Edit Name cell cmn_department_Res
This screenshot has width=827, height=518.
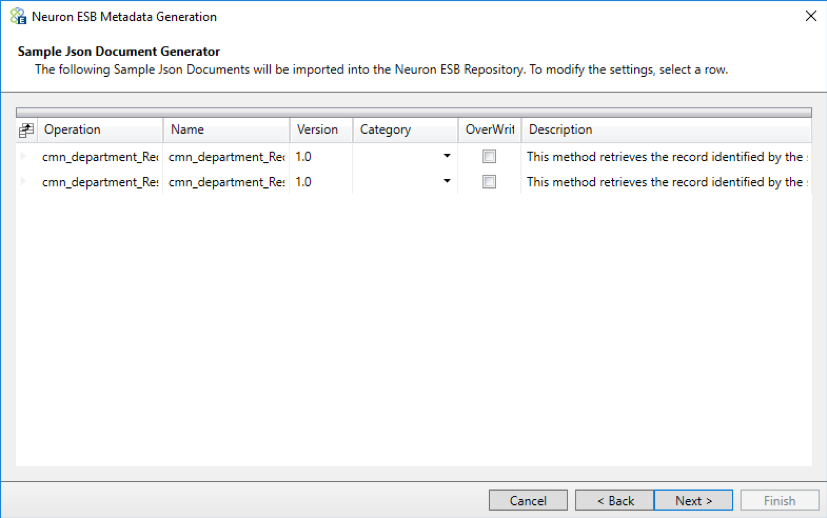(226, 181)
